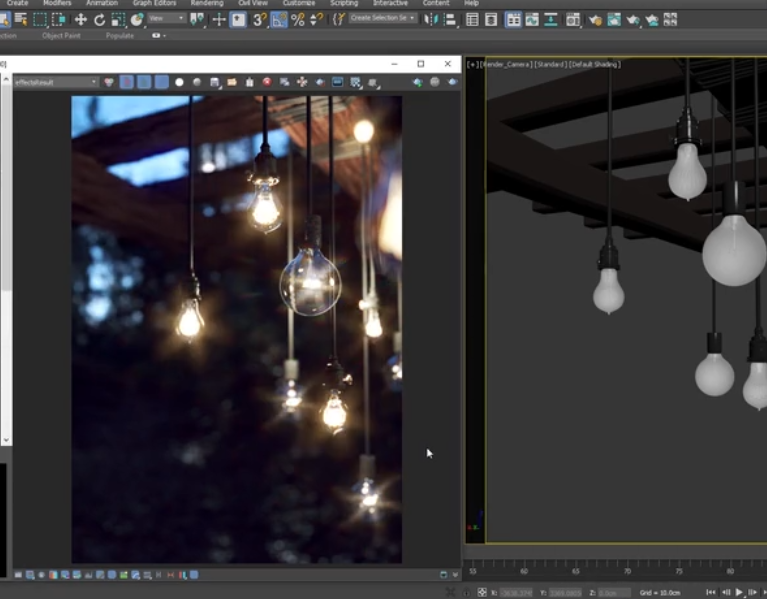Clear the frame buffer image
The image size is (767, 599).
point(249,82)
